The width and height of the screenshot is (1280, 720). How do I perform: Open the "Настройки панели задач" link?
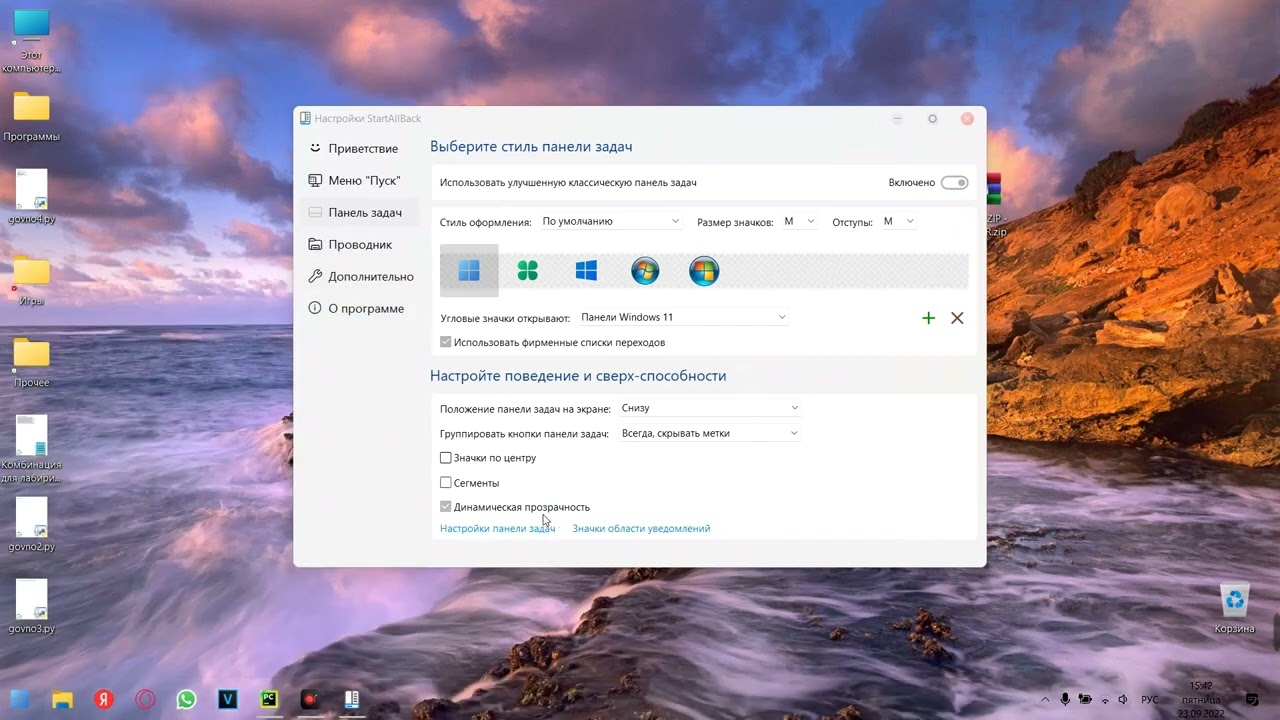(x=498, y=528)
